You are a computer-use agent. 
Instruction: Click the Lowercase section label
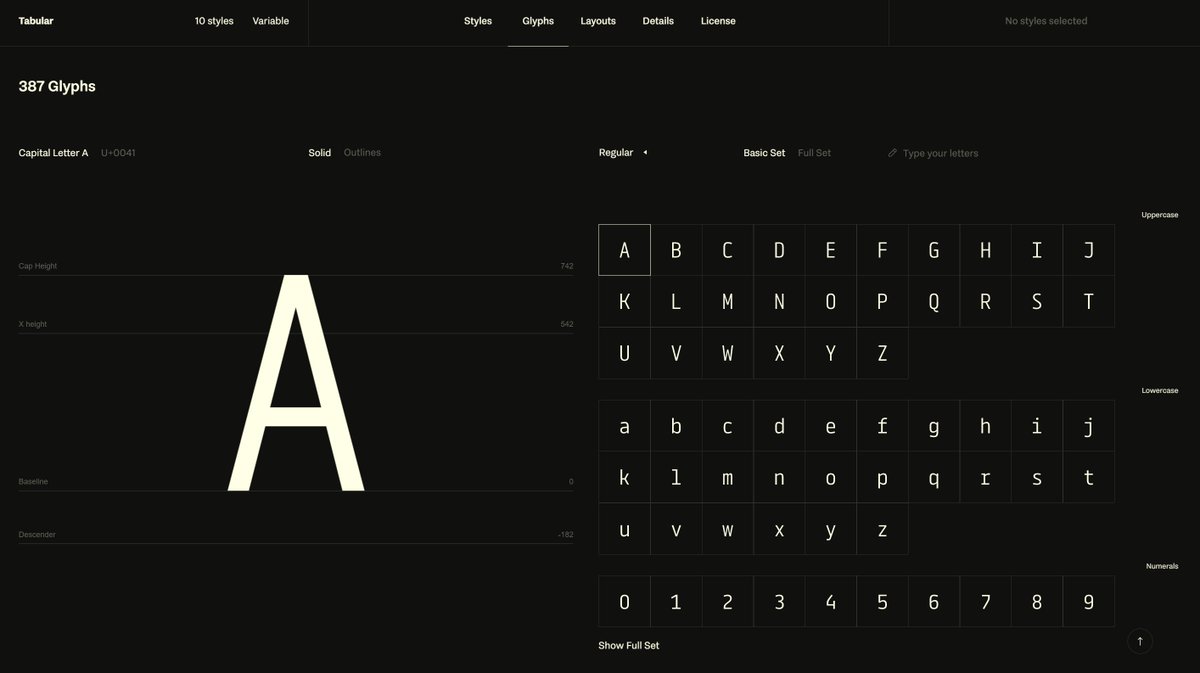[x=1160, y=391]
